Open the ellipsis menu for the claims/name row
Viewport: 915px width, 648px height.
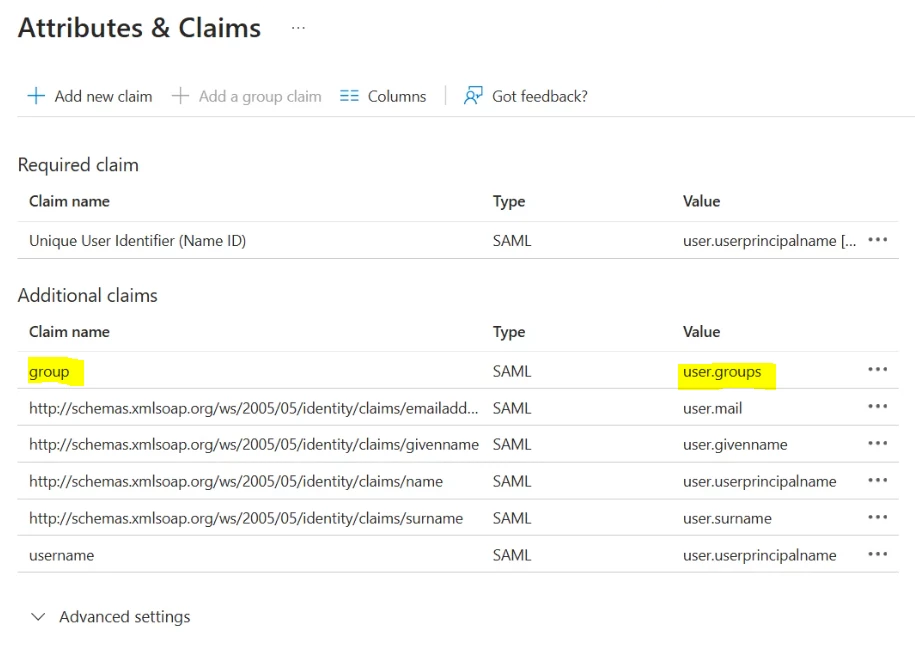coord(878,480)
